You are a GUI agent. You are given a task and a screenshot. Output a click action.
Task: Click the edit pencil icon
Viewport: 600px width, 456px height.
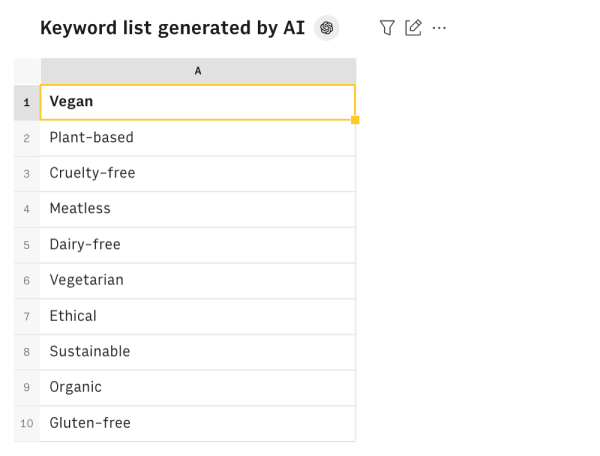pos(413,28)
